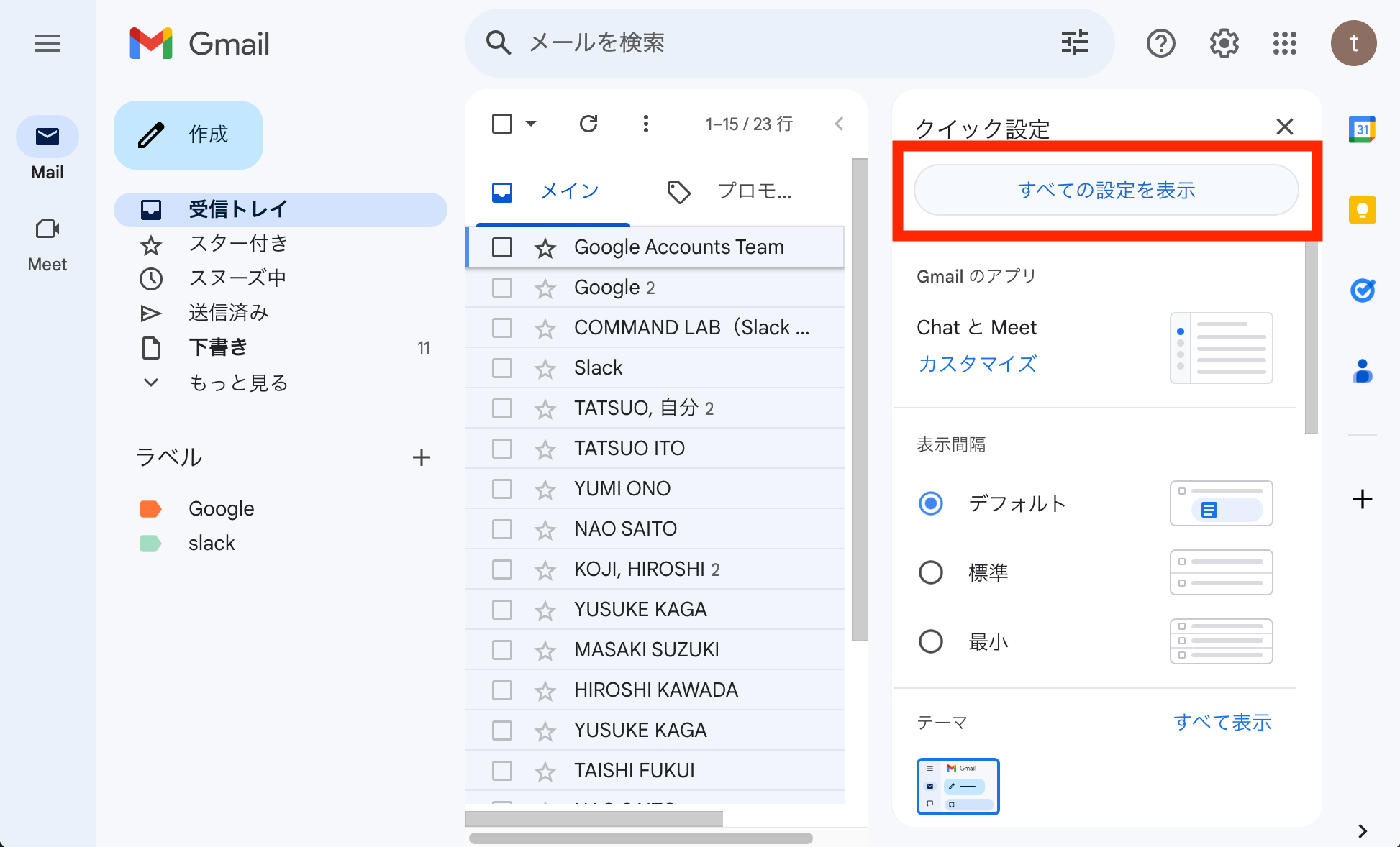This screenshot has height=847, width=1400.
Task: Star the Google Accounts Team email
Action: pos(545,248)
